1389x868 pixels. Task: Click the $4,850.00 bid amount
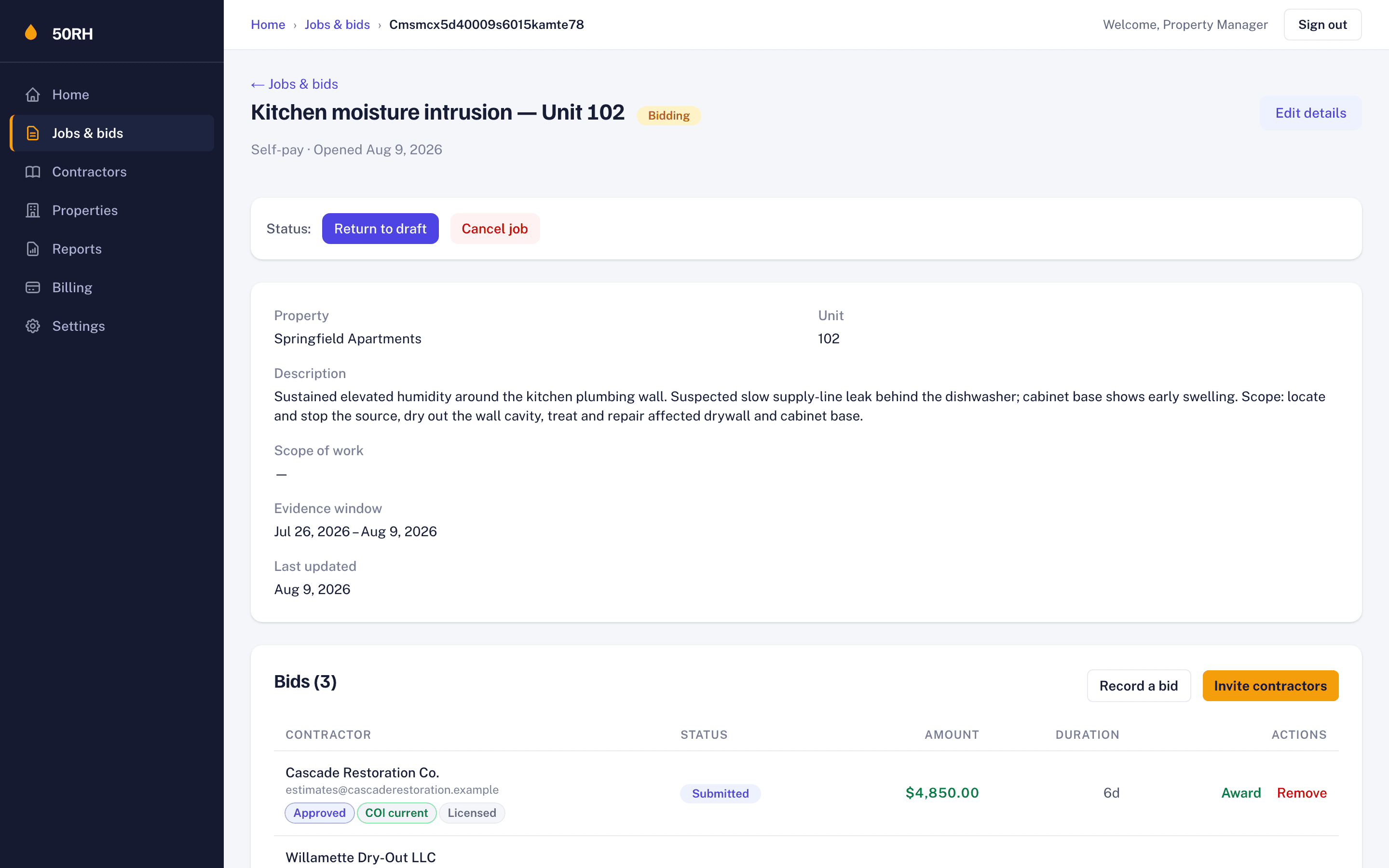(942, 793)
